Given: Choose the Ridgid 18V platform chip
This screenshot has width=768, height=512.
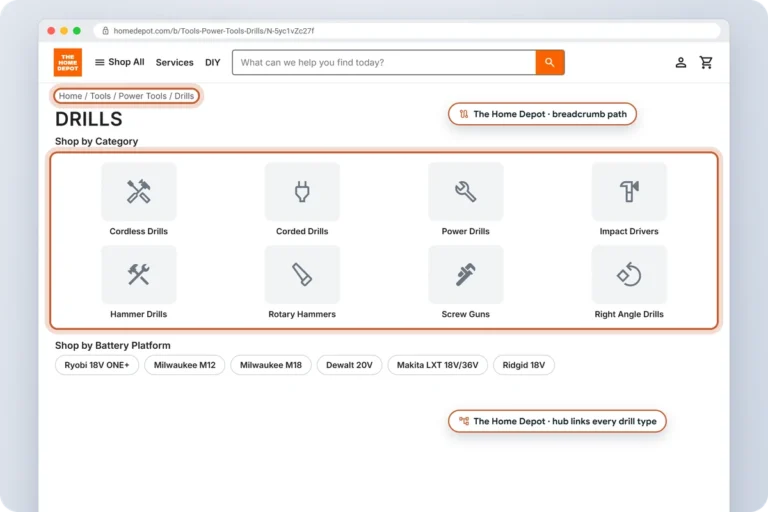Looking at the screenshot, I should (524, 365).
